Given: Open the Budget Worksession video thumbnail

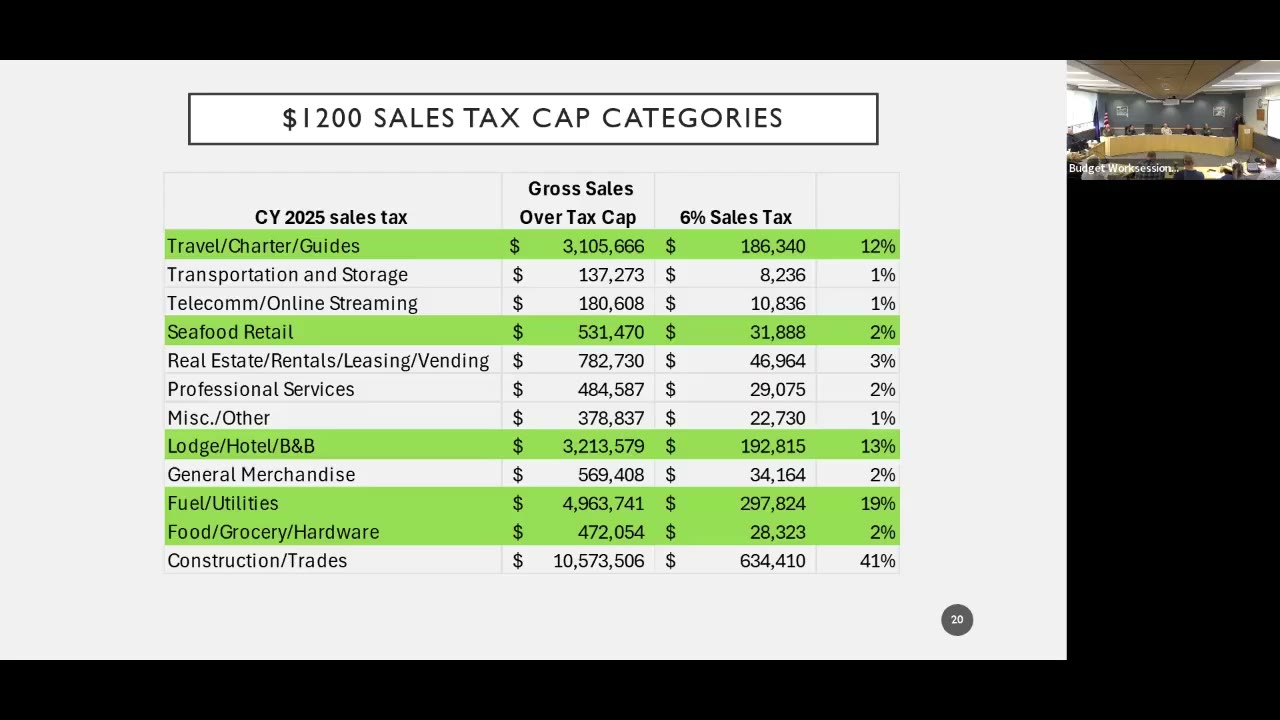Looking at the screenshot, I should pyautogui.click(x=1173, y=120).
